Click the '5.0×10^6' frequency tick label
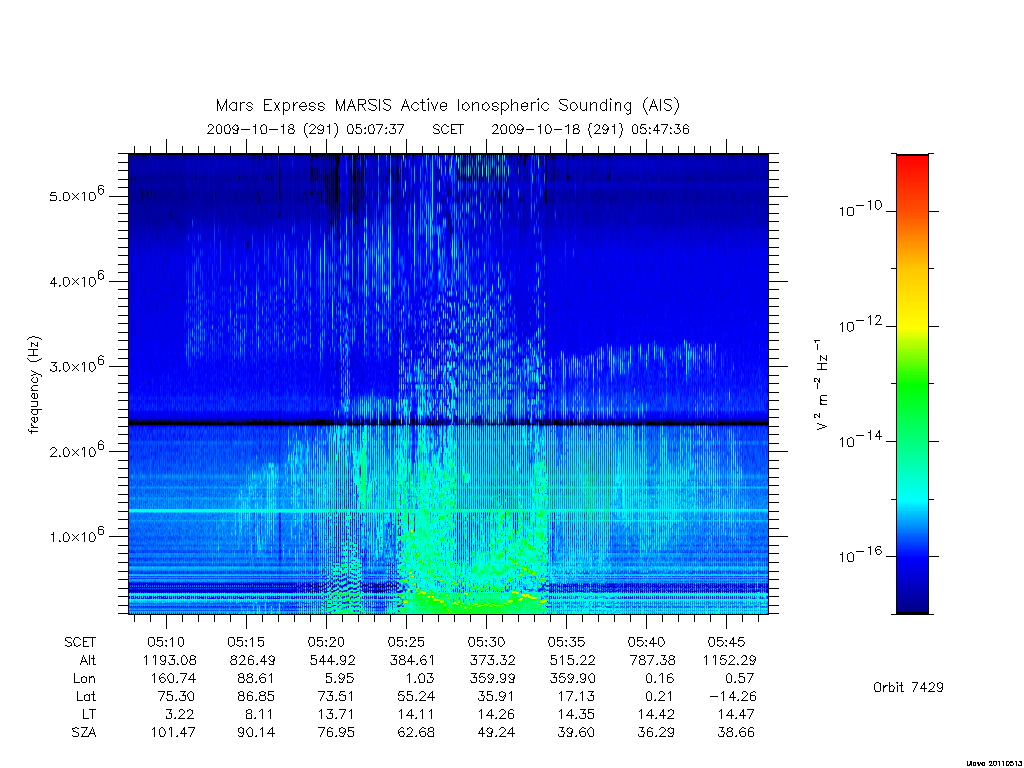Image resolution: width=1024 pixels, height=768 pixels. click(76, 195)
